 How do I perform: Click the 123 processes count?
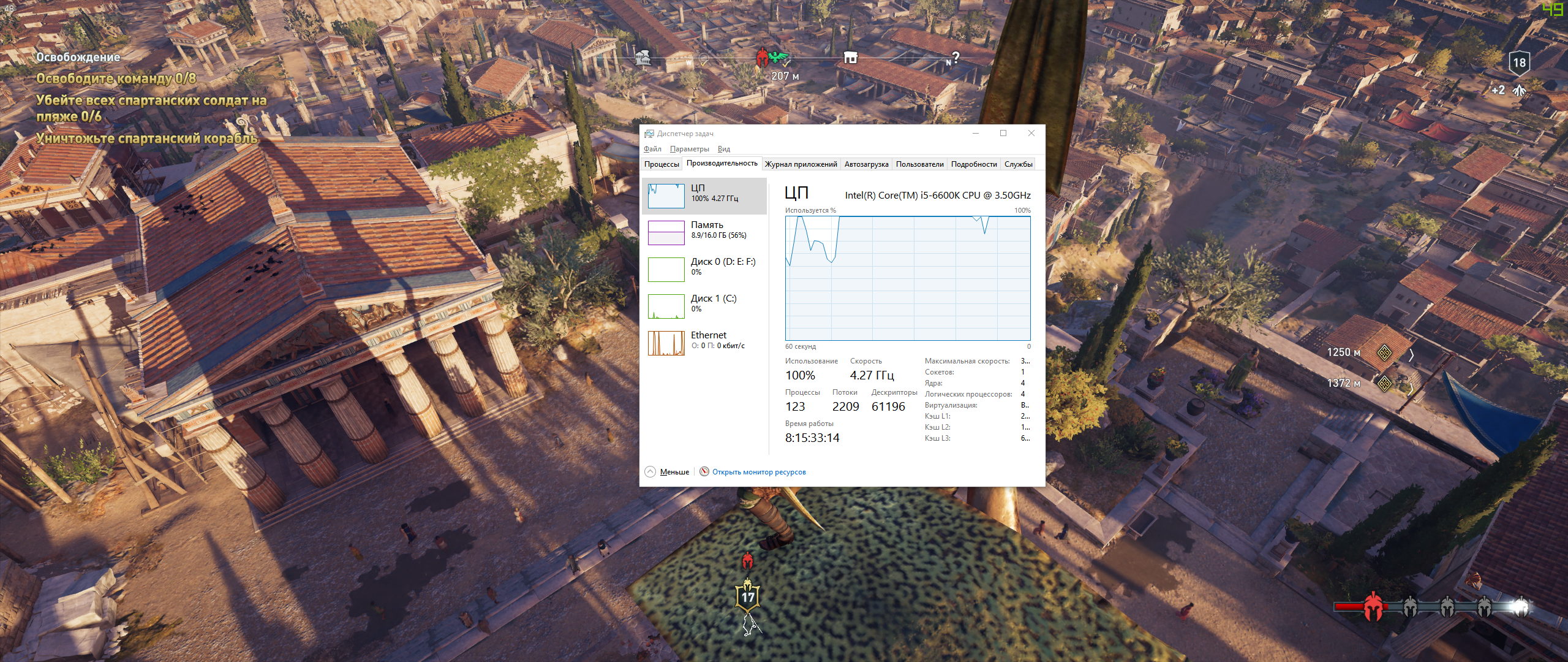click(x=795, y=406)
